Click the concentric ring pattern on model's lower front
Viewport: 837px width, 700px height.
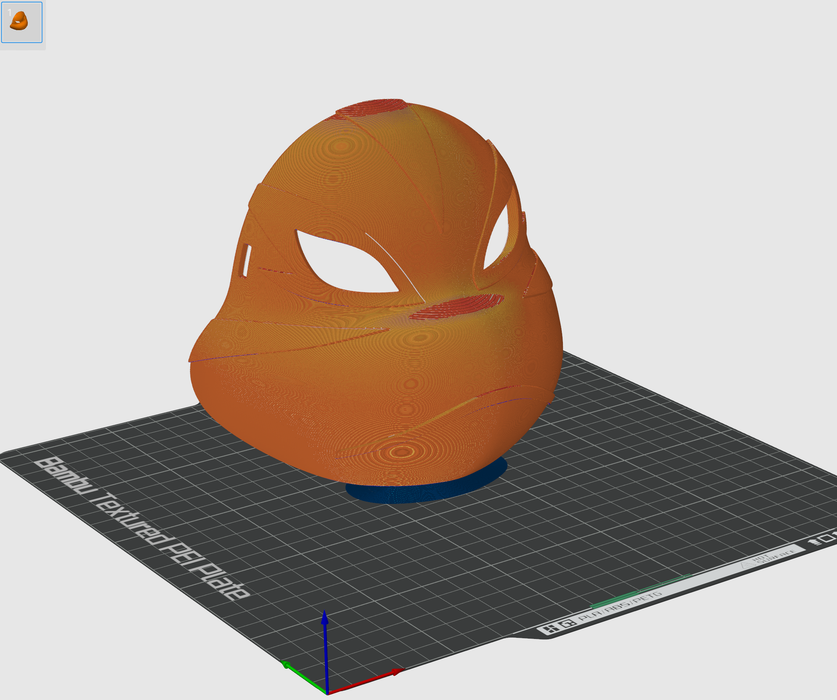click(405, 452)
